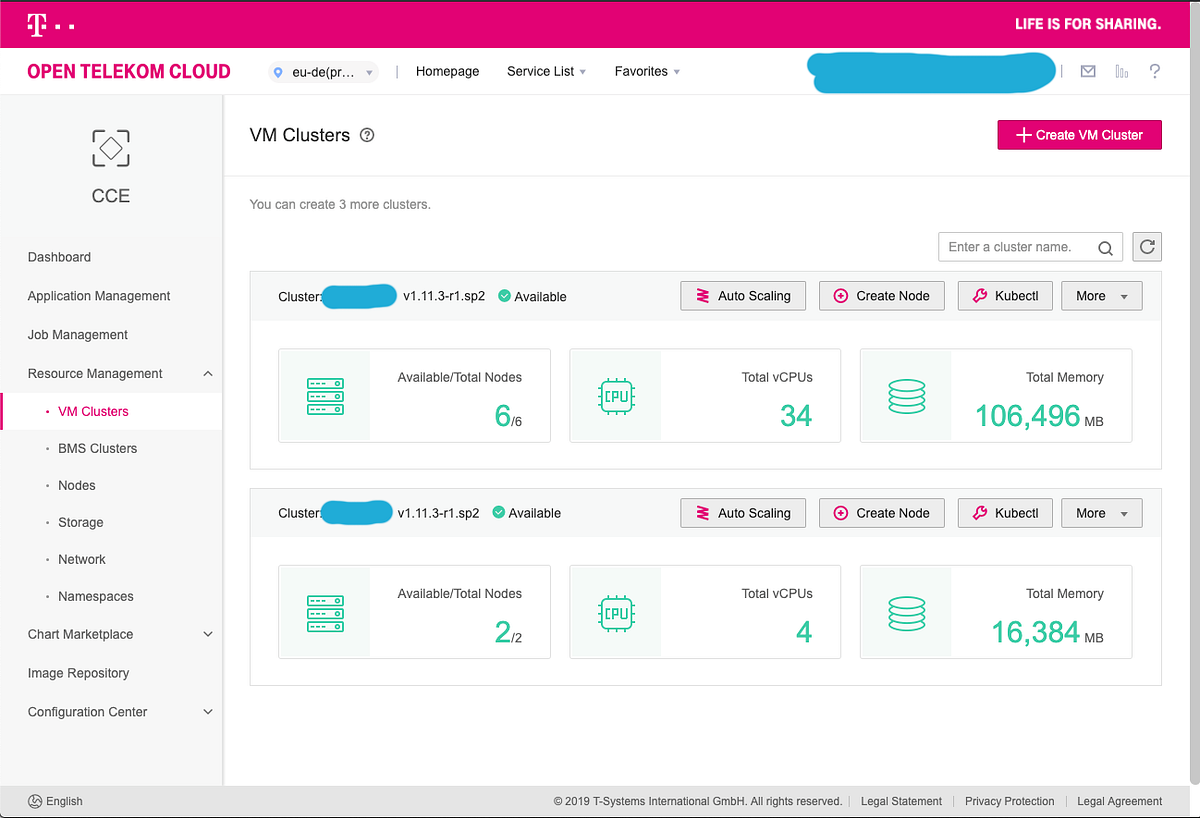The image size is (1200, 818).
Task: Open the usage statistics bar chart icon
Action: [x=1121, y=71]
